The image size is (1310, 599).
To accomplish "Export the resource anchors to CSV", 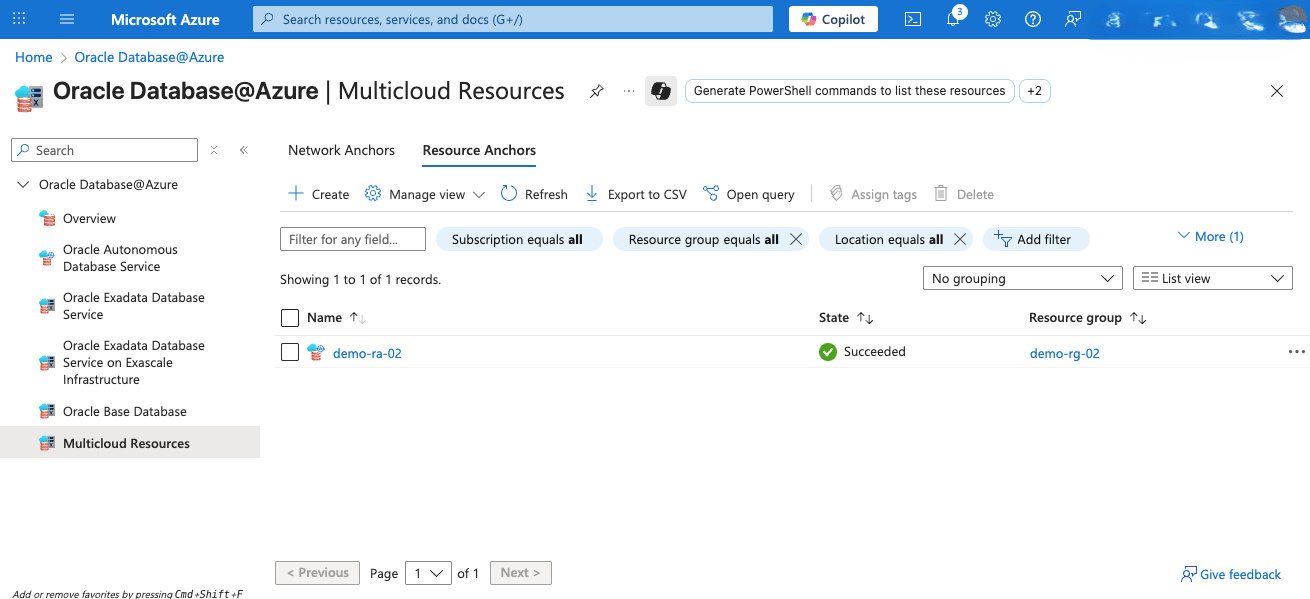I will point(635,193).
